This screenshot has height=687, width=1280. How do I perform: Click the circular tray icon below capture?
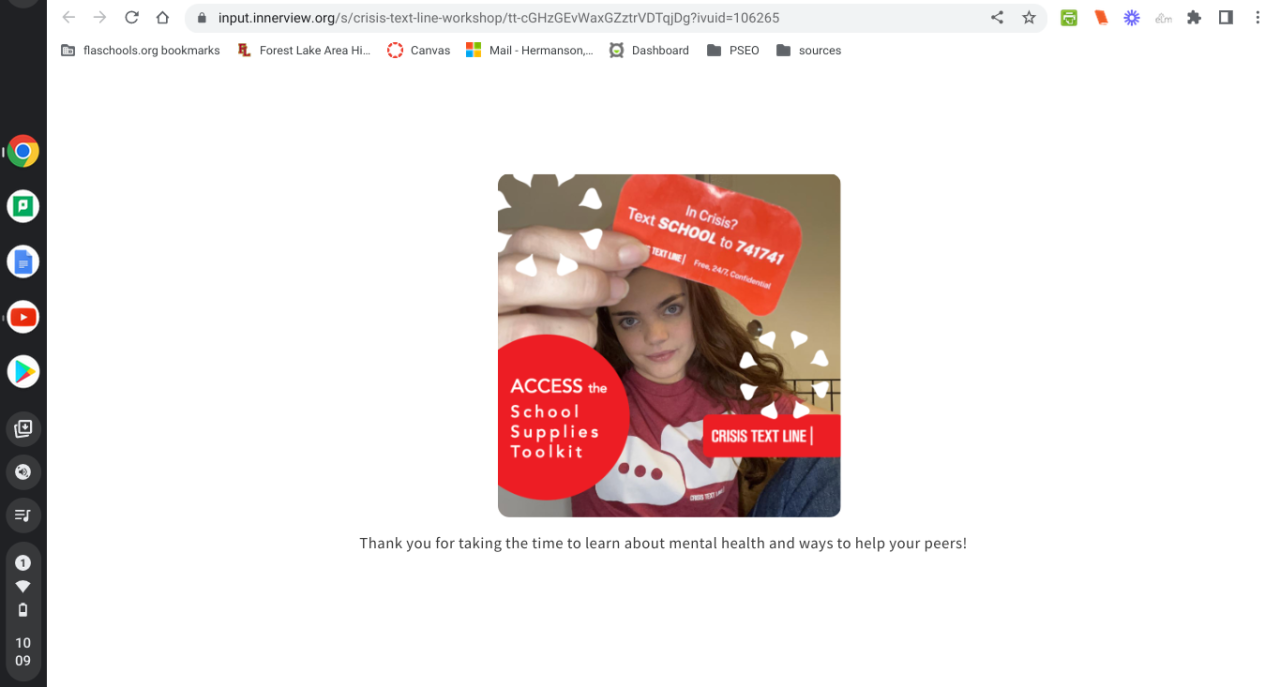[x=23, y=472]
